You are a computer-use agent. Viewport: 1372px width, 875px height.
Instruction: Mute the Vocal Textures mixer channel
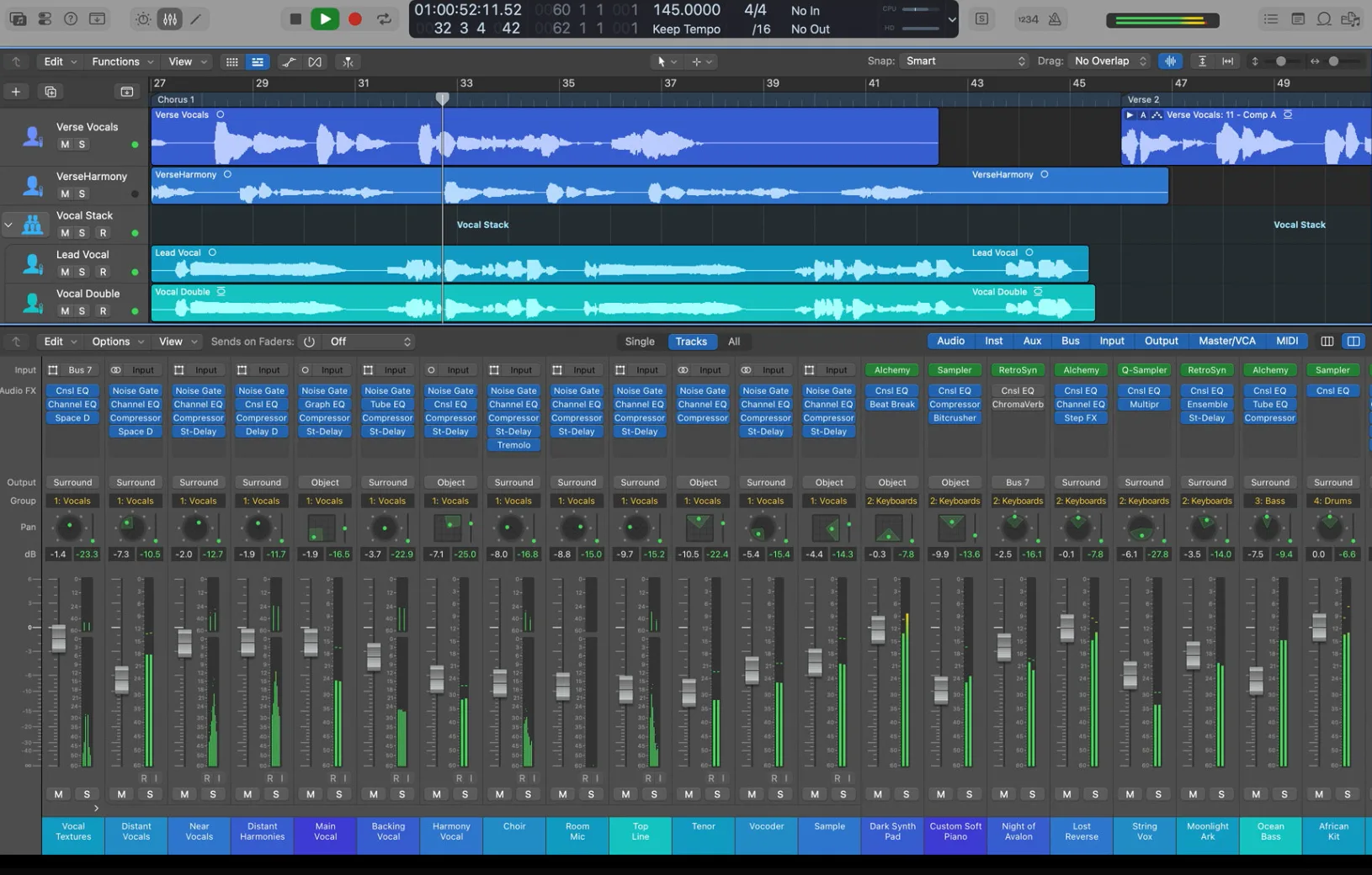(x=58, y=794)
